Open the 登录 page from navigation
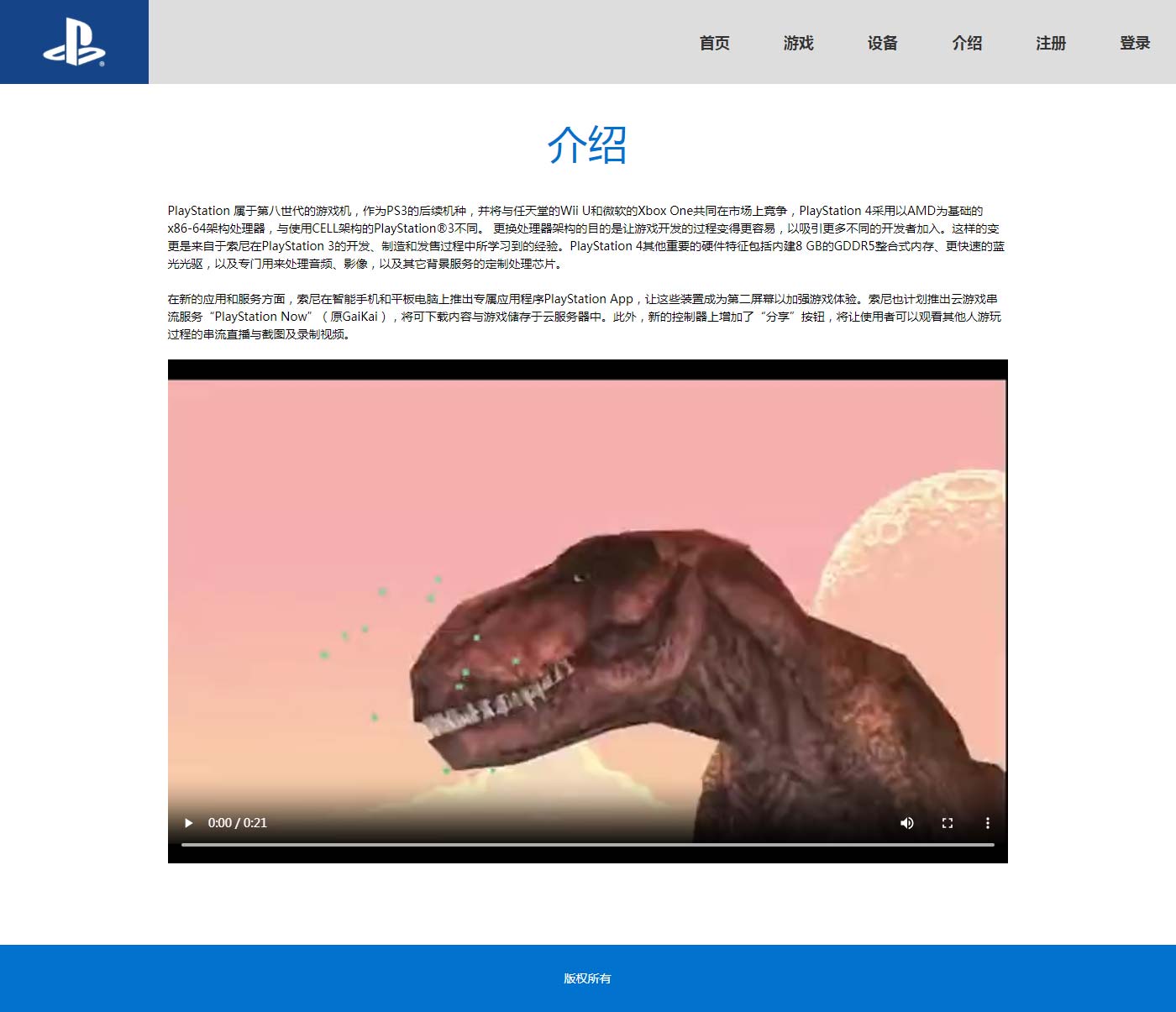The image size is (1176, 1012). coord(1135,43)
